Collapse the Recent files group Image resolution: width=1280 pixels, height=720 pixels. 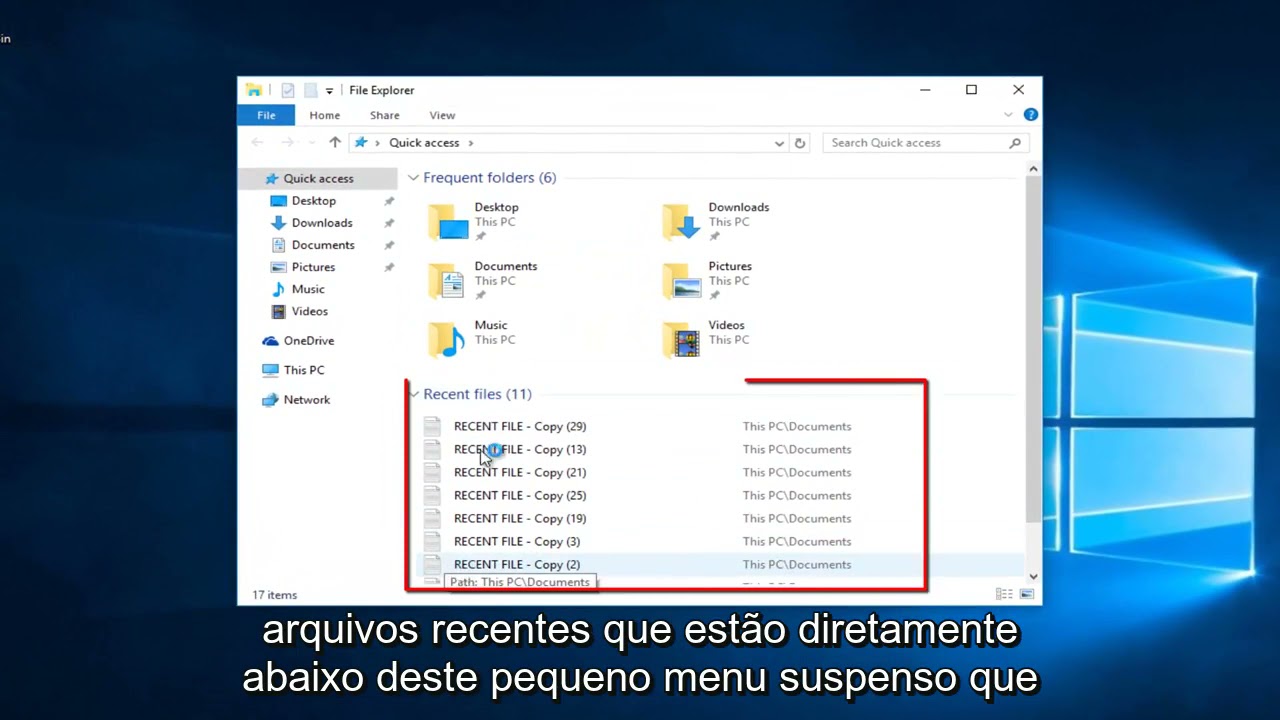[413, 394]
